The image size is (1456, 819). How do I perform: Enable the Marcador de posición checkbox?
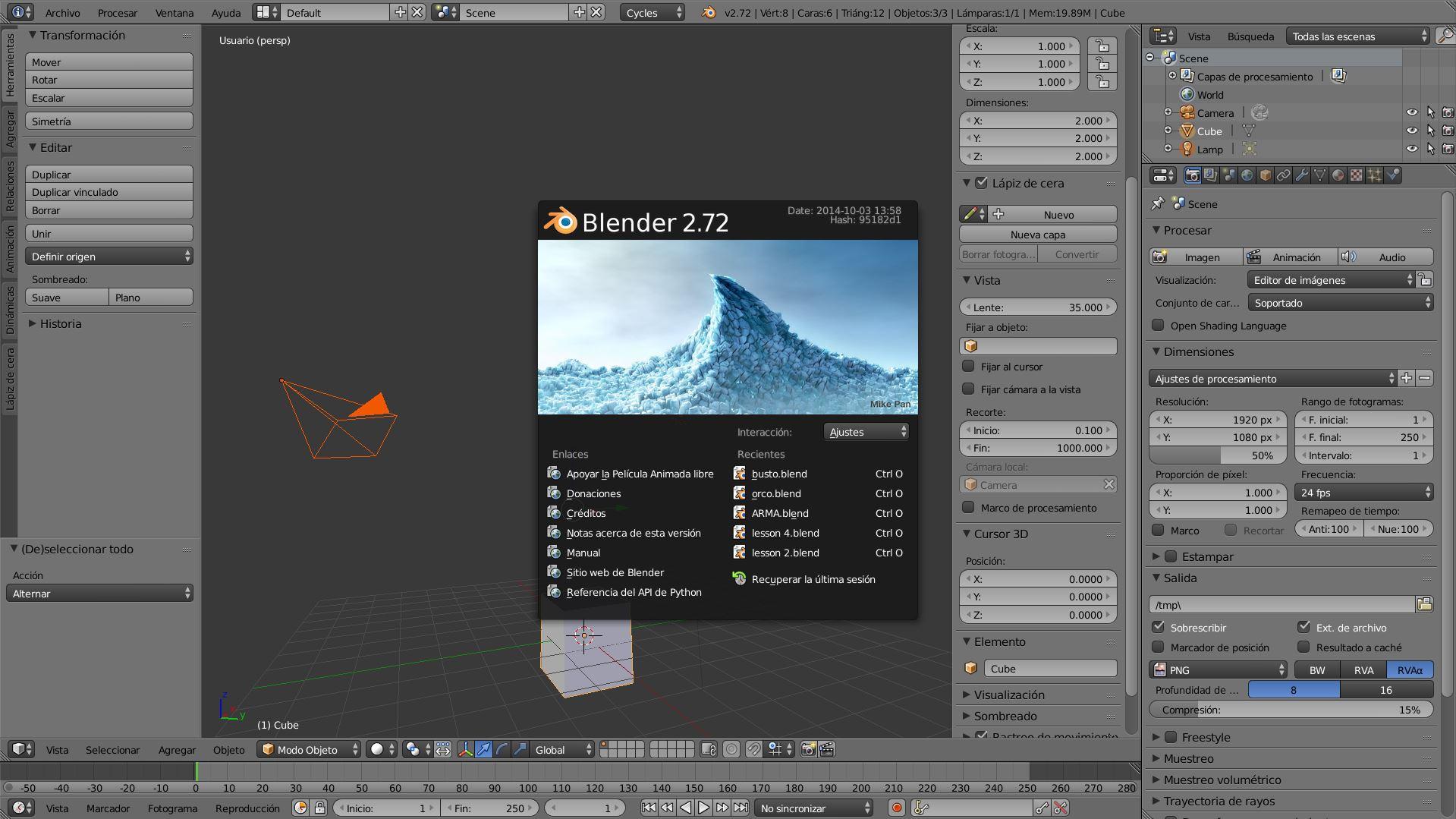1158,647
